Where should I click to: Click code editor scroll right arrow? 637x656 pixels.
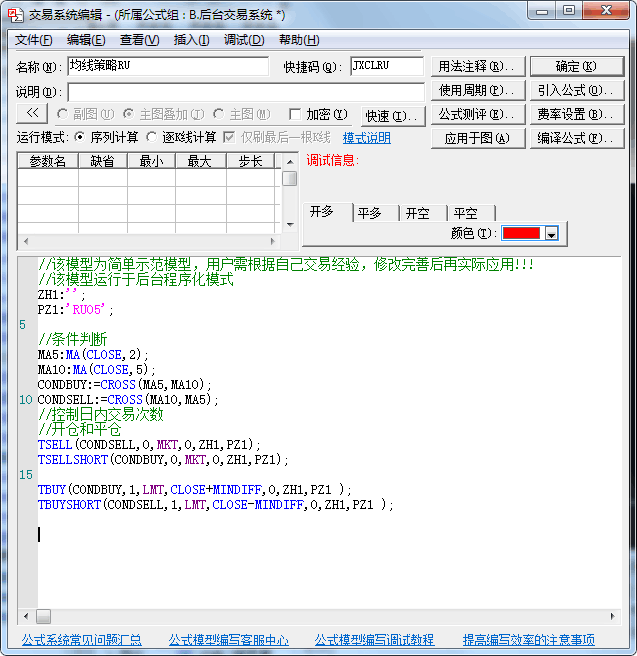tap(612, 616)
